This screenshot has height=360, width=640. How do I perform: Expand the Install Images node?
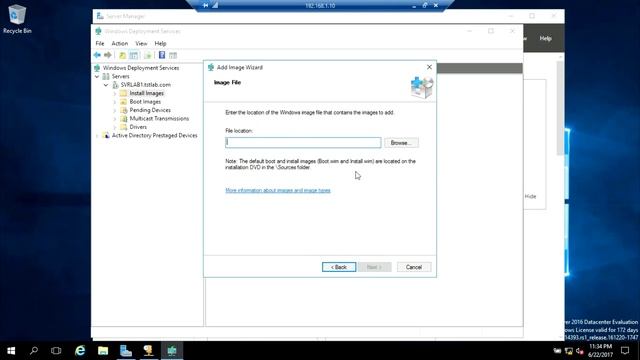pos(115,93)
